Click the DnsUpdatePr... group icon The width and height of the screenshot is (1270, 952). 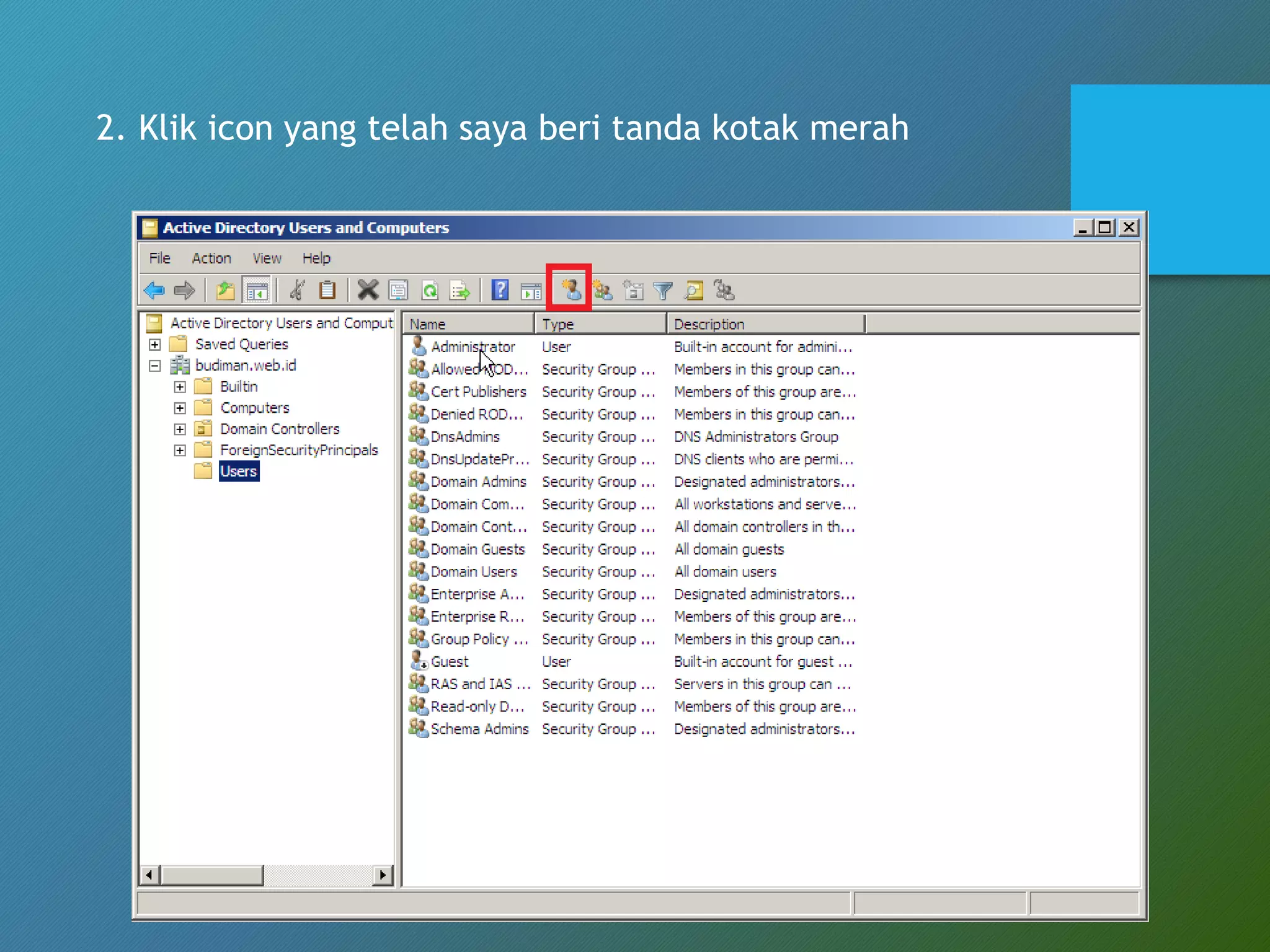tap(419, 458)
